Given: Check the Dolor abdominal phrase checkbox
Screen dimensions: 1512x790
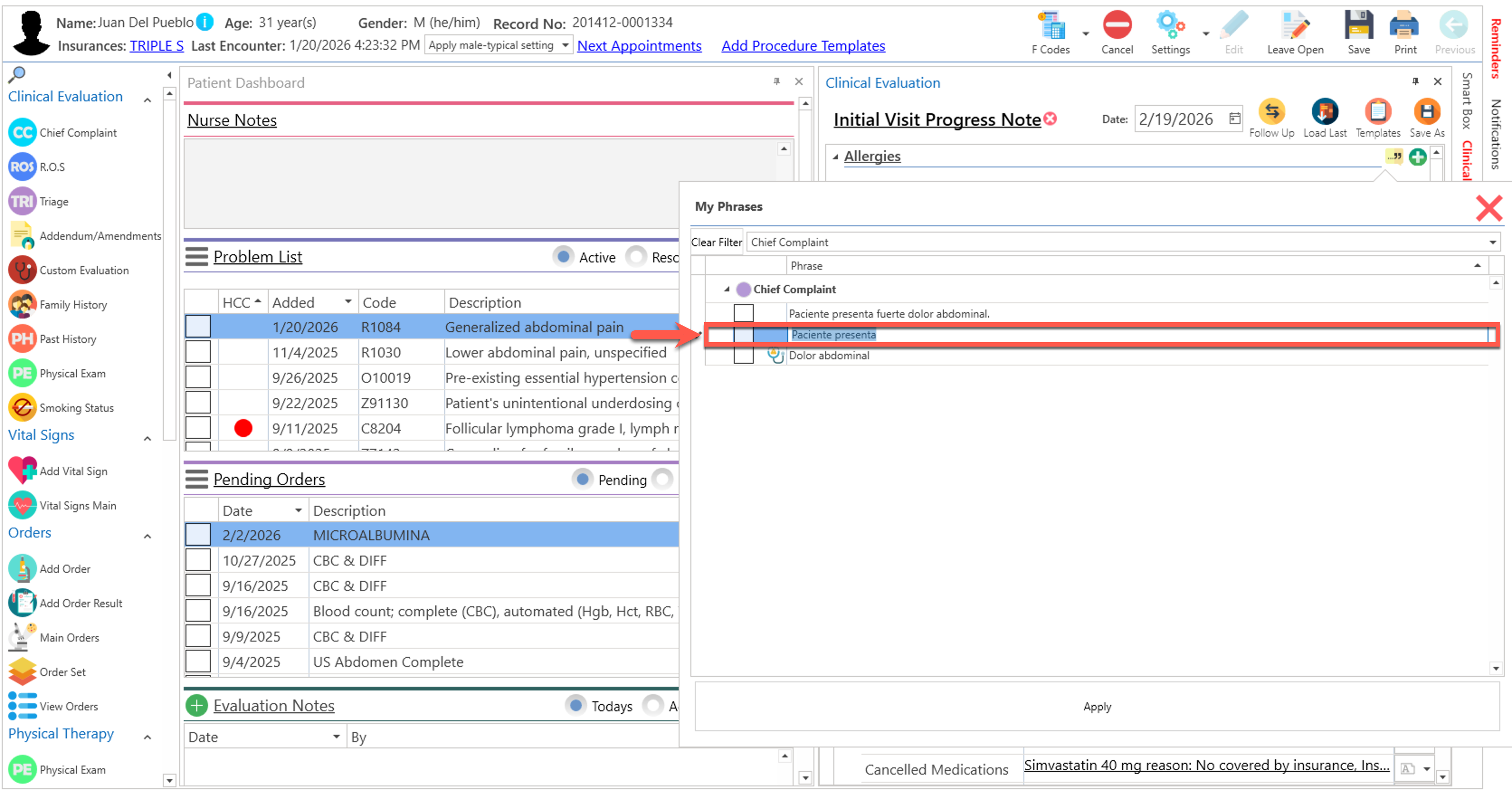Looking at the screenshot, I should pos(743,356).
